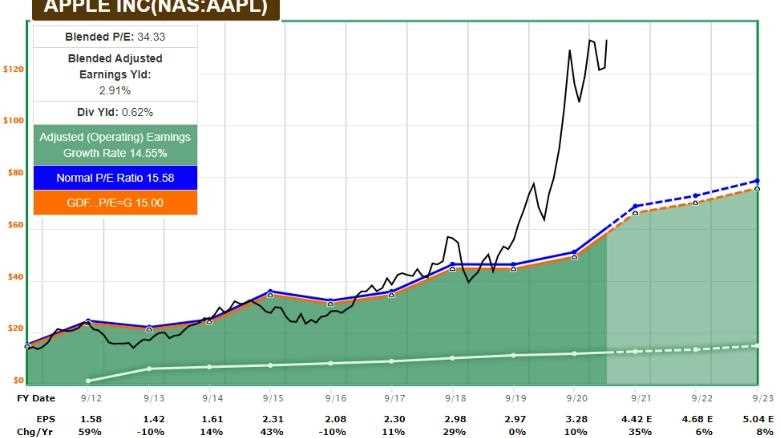Click the 9/21 blue dashed forecast data point

[635, 206]
